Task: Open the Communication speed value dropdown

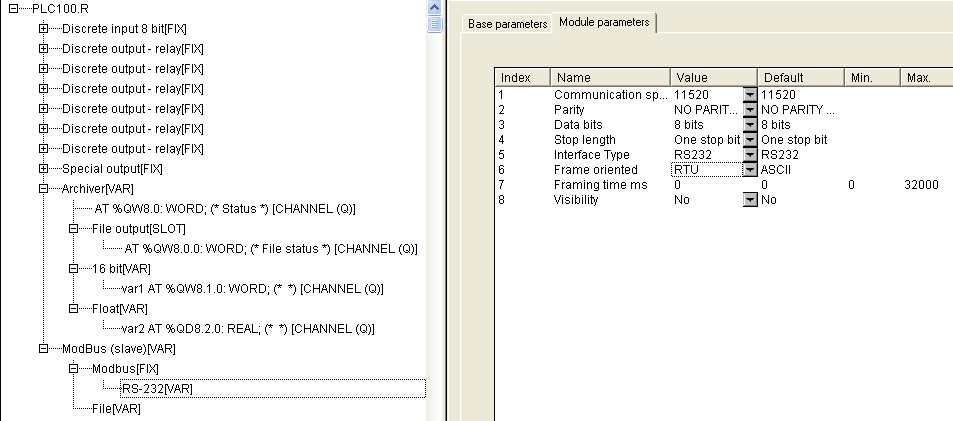Action: point(749,94)
